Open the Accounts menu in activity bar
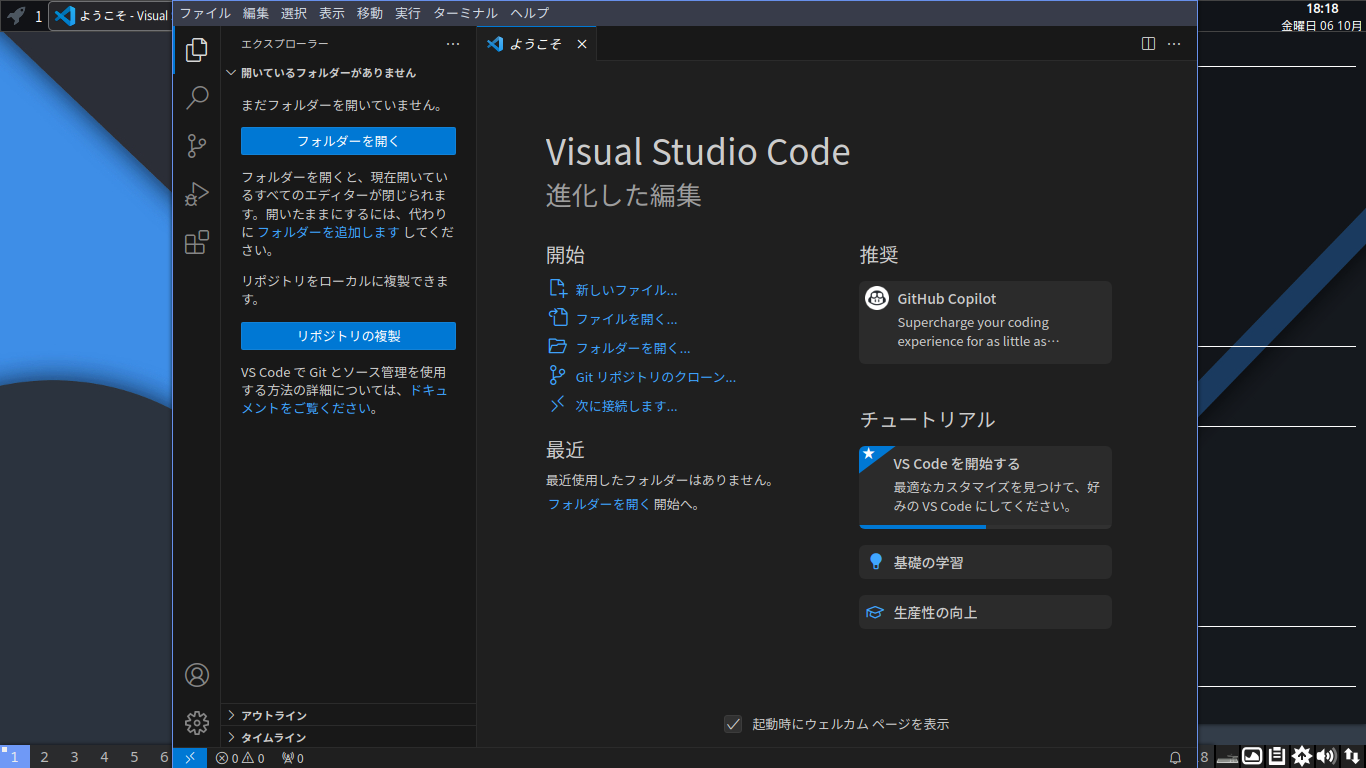1366x768 pixels. (x=197, y=675)
